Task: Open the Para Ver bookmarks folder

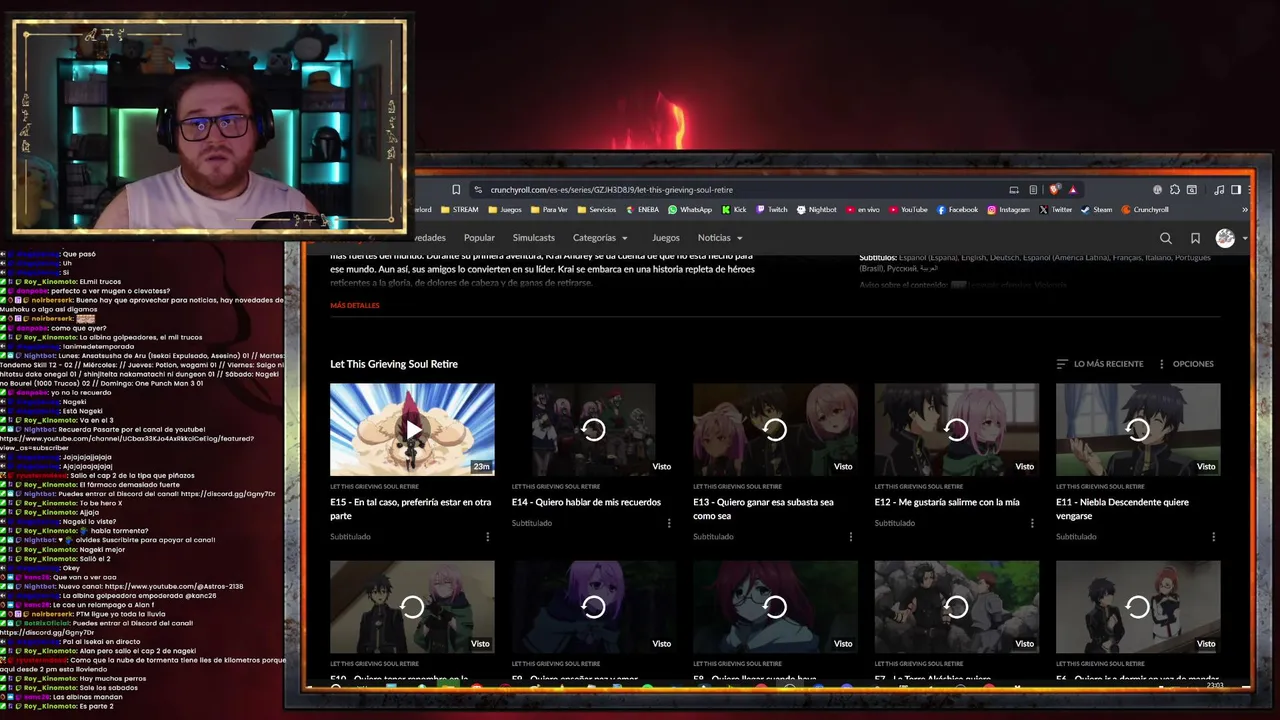Action: click(x=548, y=210)
